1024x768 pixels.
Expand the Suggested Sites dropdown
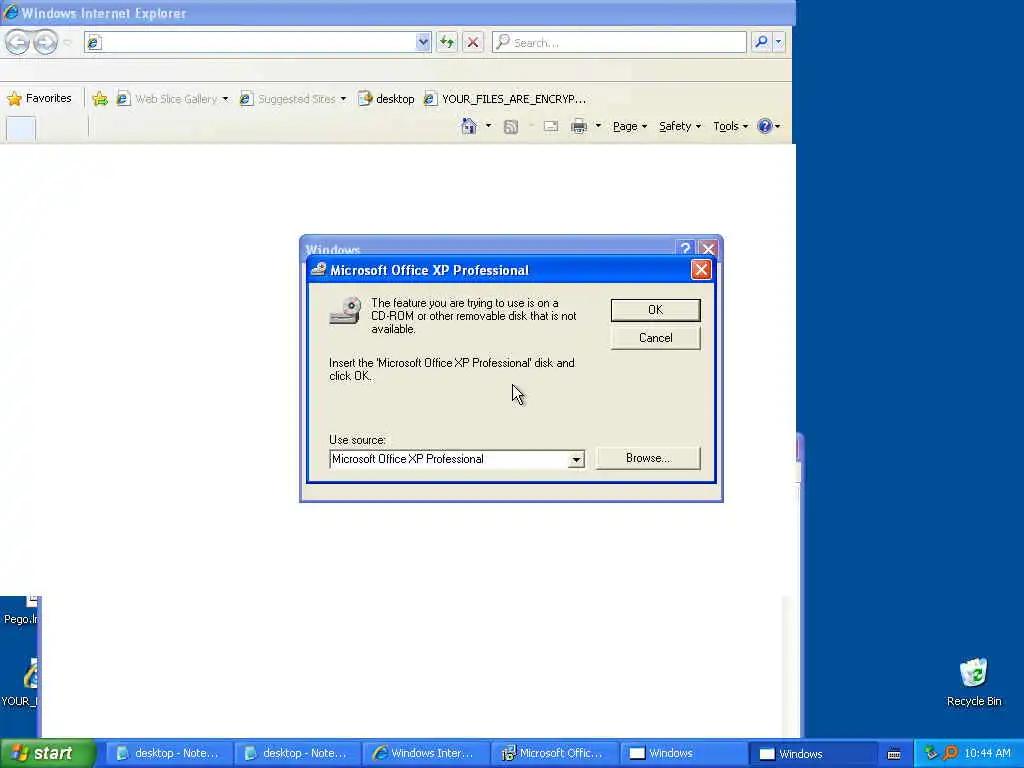[344, 99]
